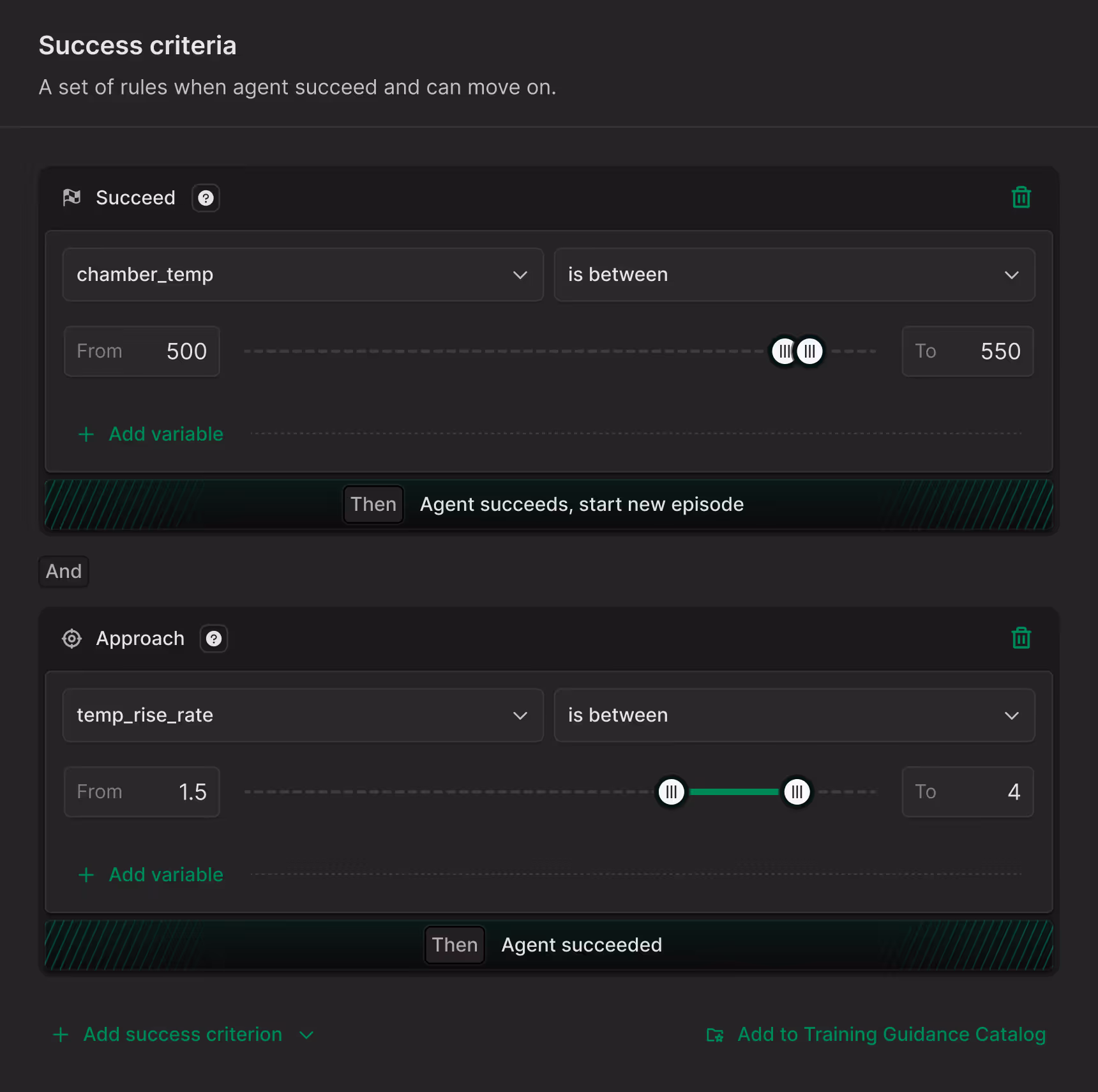Expand the Approach 'is between' condition dropdown

pyautogui.click(x=794, y=715)
